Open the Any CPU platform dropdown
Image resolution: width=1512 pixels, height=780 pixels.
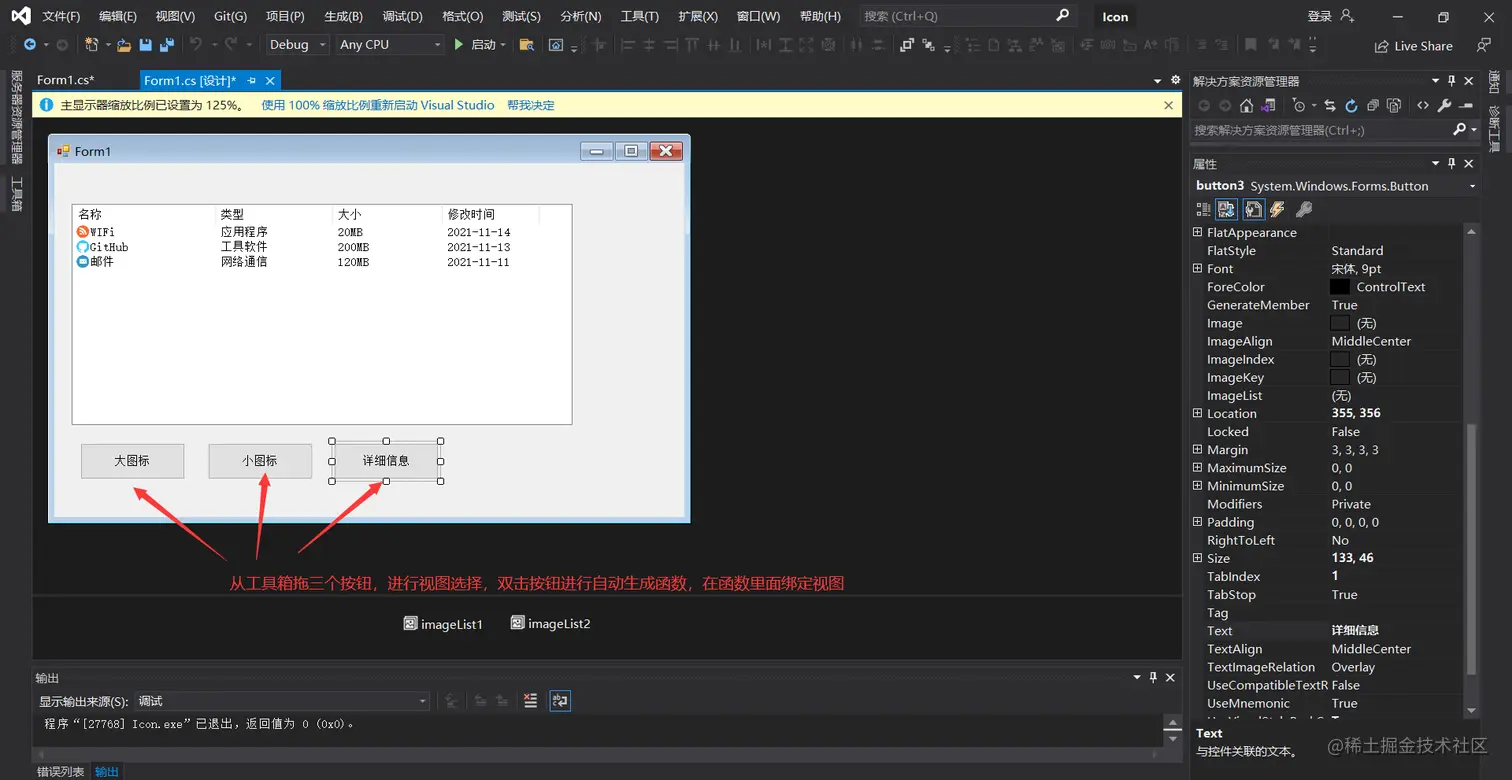pos(390,45)
